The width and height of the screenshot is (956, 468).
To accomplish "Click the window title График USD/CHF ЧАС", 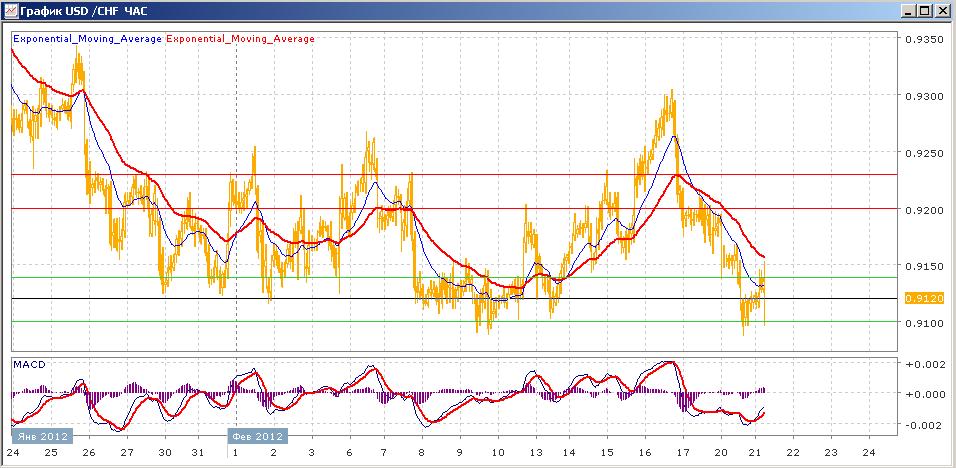I will click(84, 11).
